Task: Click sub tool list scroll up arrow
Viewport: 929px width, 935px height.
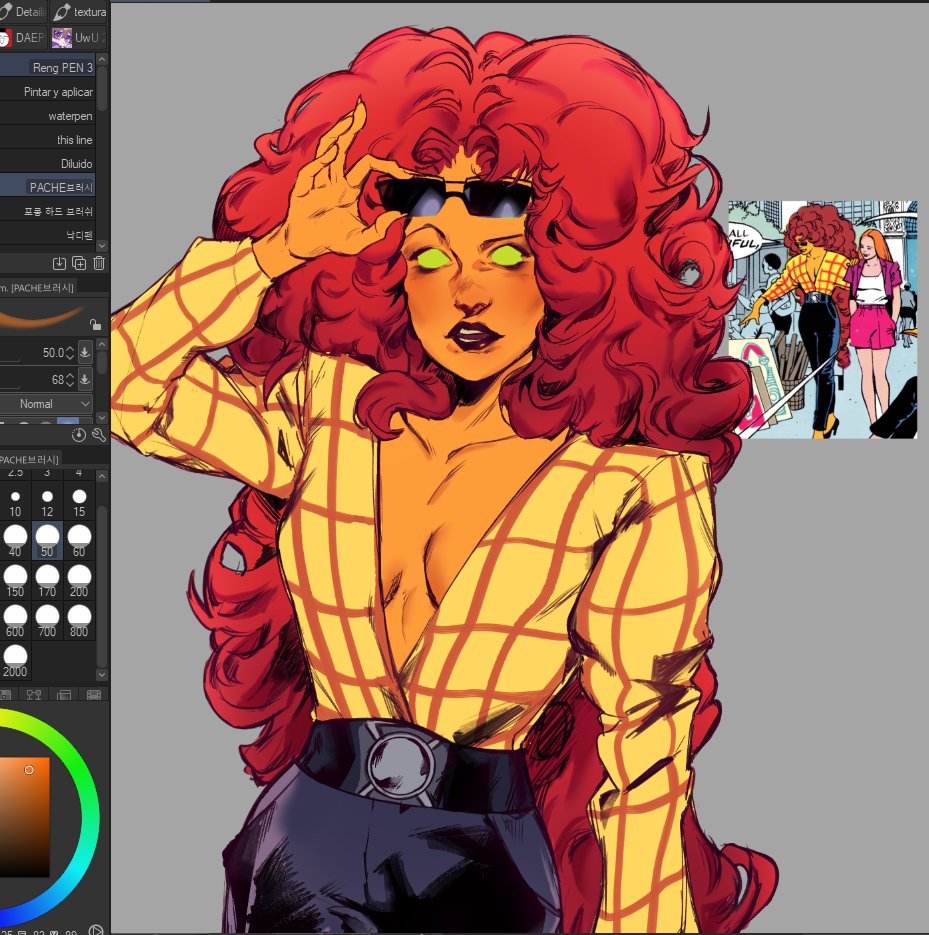Action: pos(102,59)
